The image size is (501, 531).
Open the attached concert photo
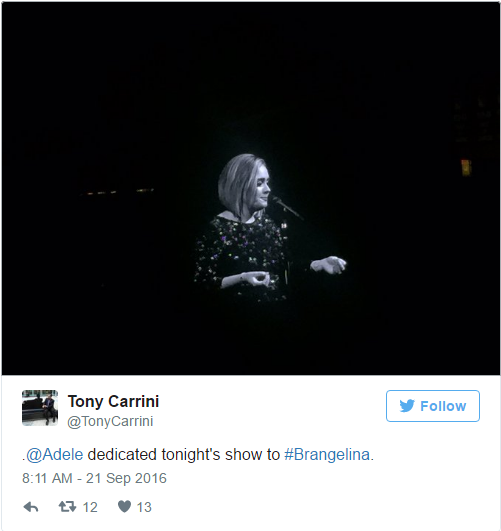[251, 188]
